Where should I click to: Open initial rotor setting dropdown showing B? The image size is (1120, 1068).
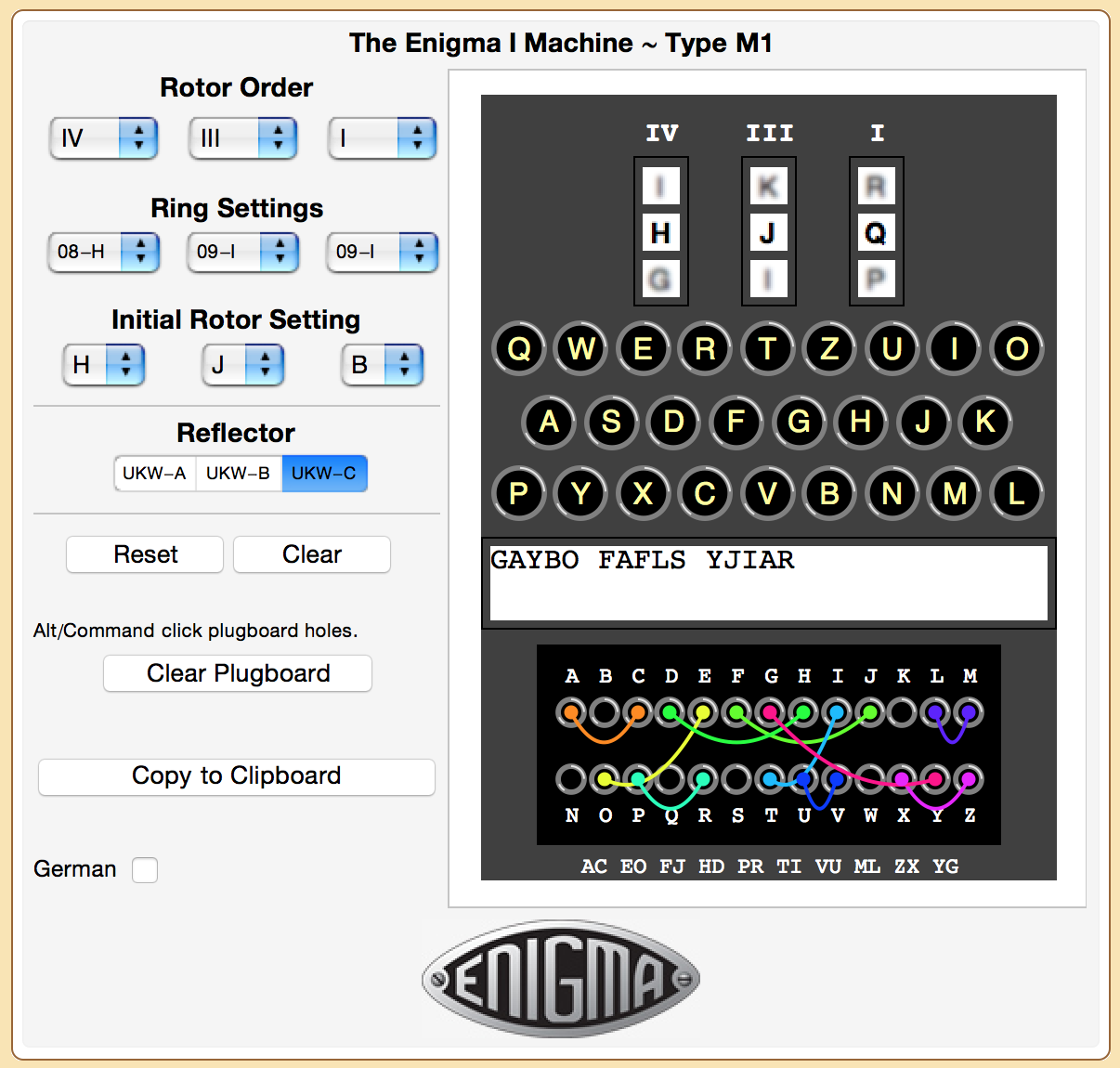click(x=383, y=365)
